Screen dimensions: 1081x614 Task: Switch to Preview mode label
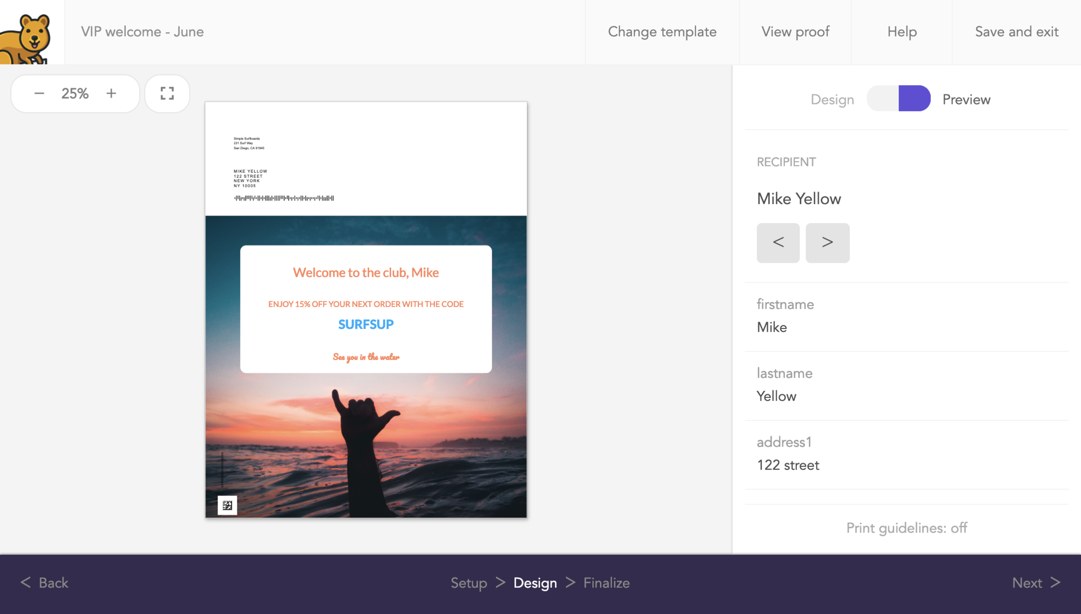point(966,99)
